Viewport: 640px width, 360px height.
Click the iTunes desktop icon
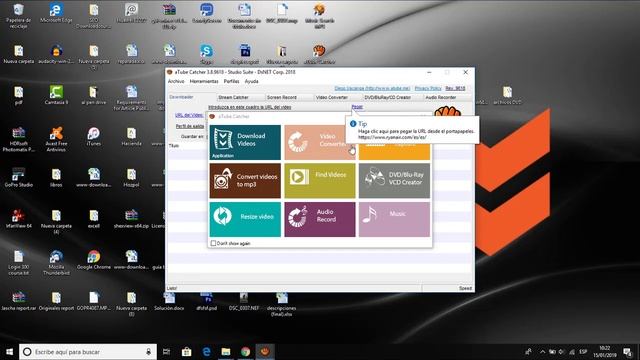[x=93, y=136]
